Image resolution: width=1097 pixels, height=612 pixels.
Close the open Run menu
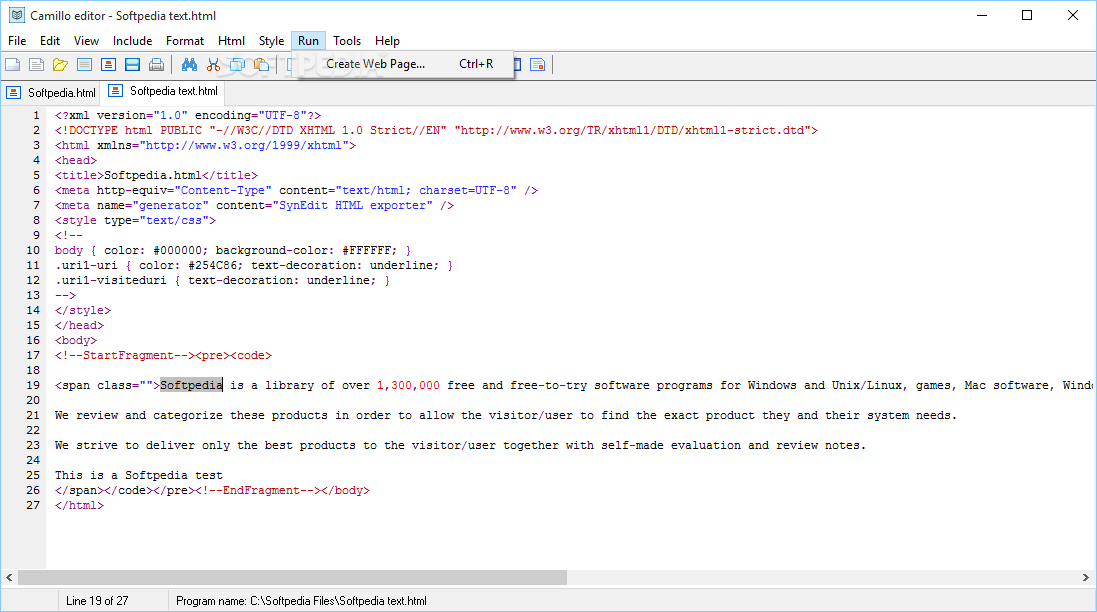click(308, 41)
